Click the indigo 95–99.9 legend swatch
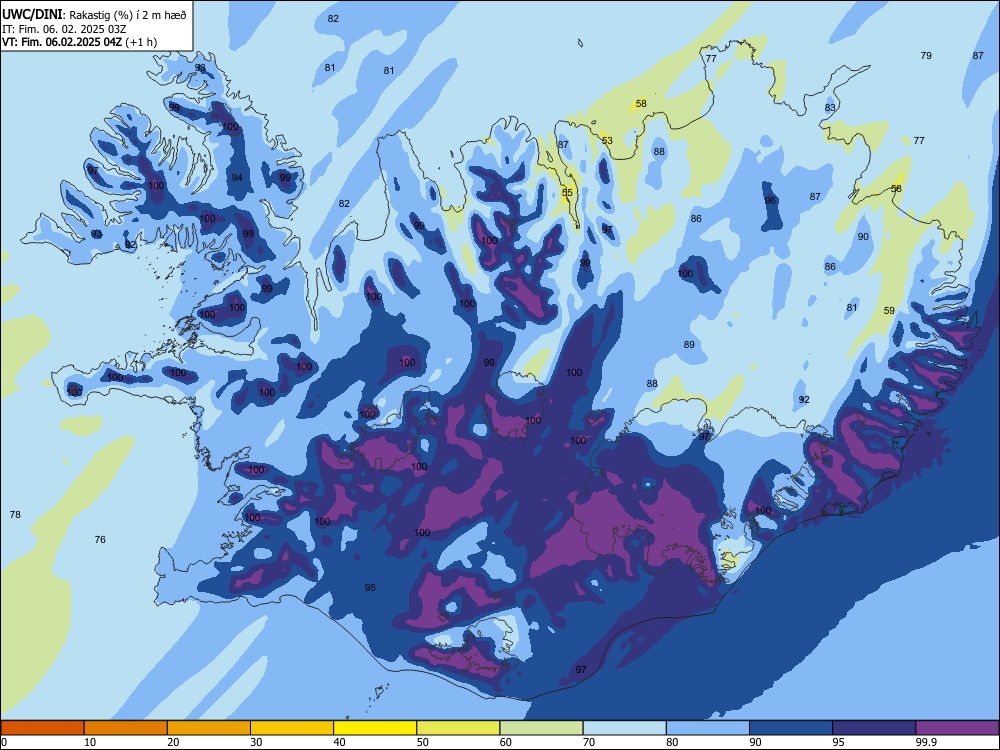The width and height of the screenshot is (1000, 750). coord(874,728)
